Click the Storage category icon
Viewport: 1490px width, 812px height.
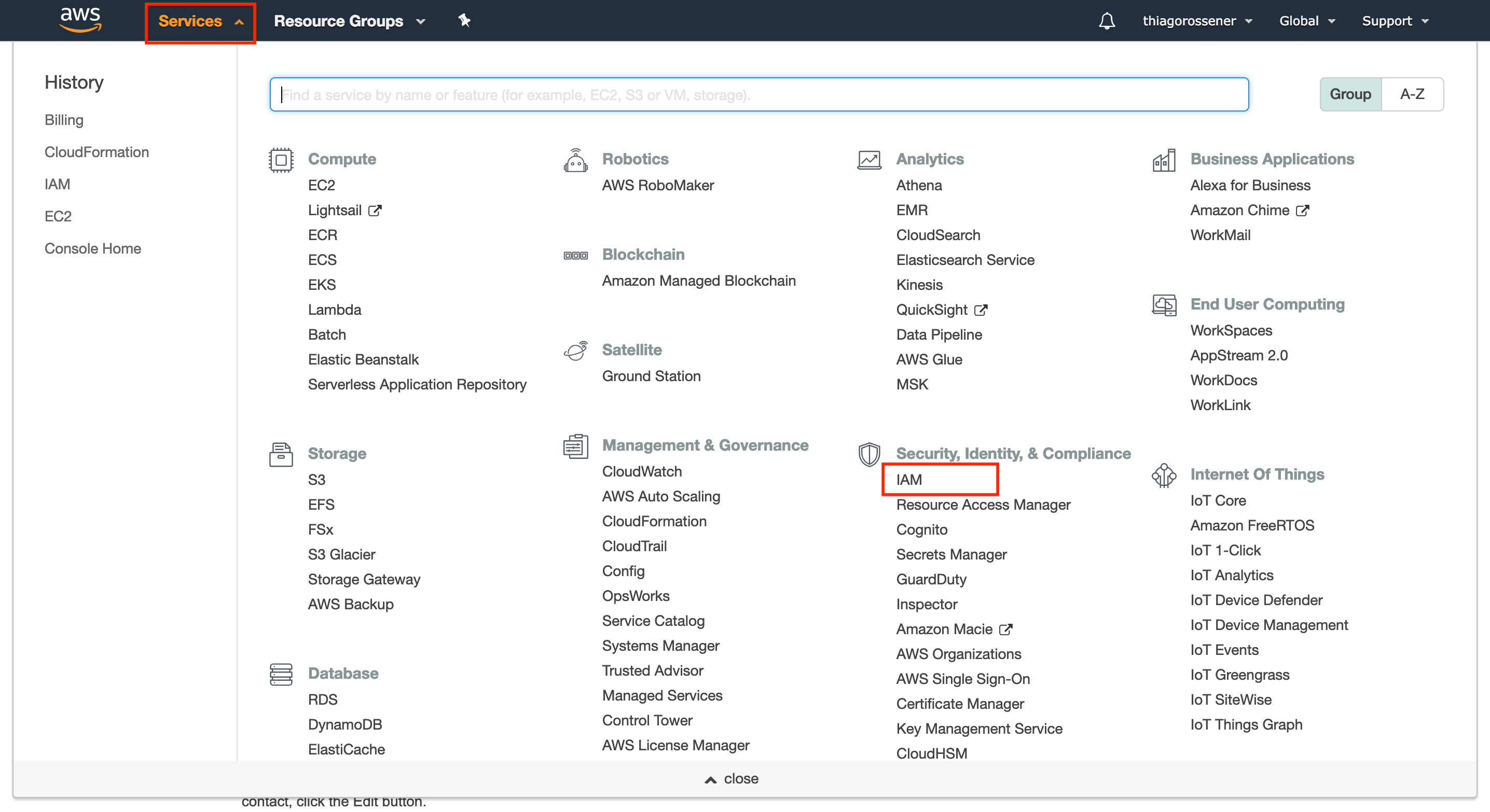[281, 454]
